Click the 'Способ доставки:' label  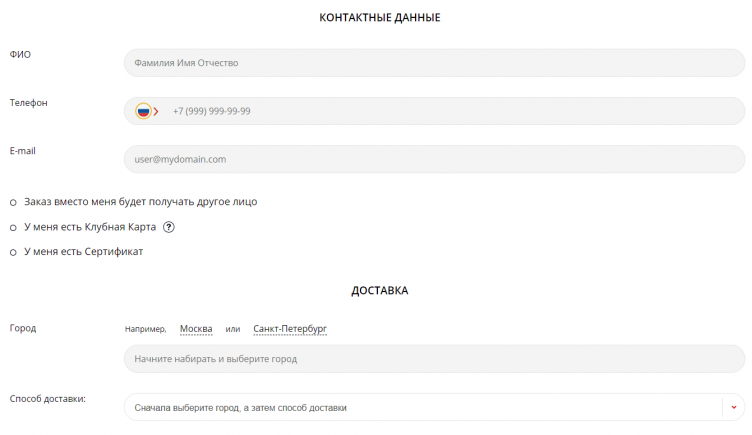coord(47,399)
